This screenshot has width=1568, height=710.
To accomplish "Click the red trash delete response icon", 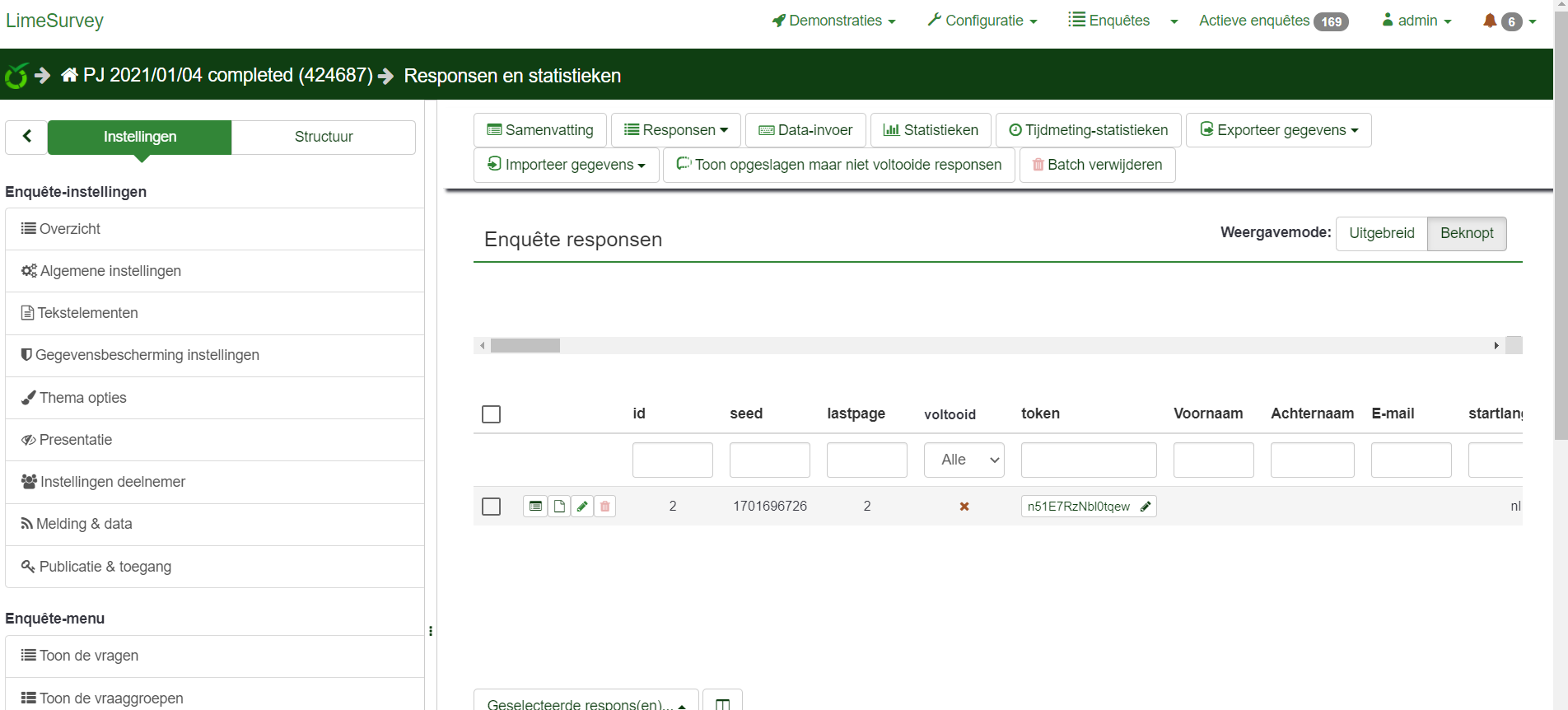I will click(605, 507).
